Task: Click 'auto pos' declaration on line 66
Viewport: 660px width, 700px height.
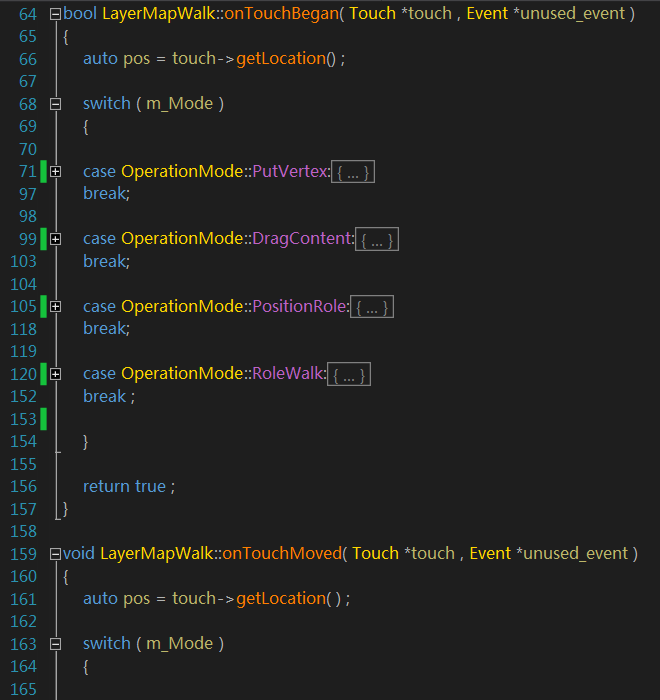Action: tap(117, 59)
